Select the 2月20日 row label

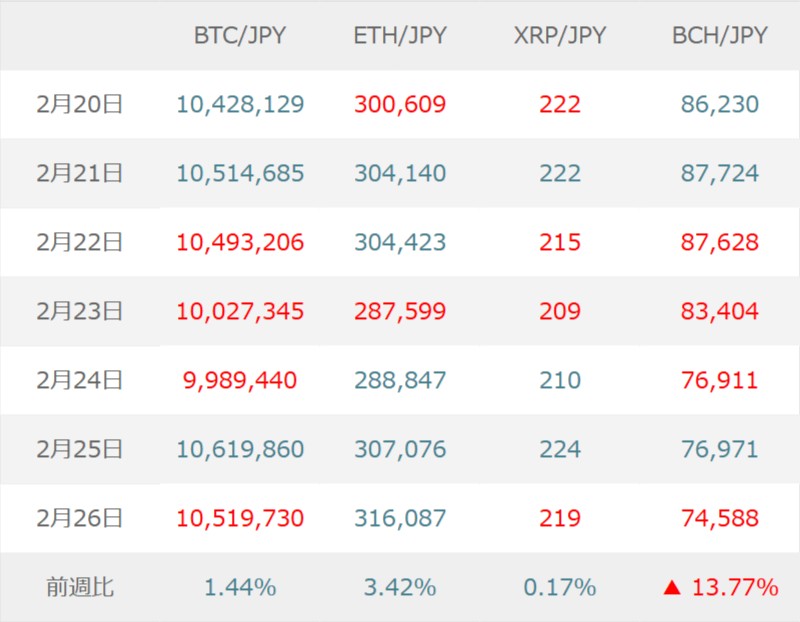coord(79,104)
